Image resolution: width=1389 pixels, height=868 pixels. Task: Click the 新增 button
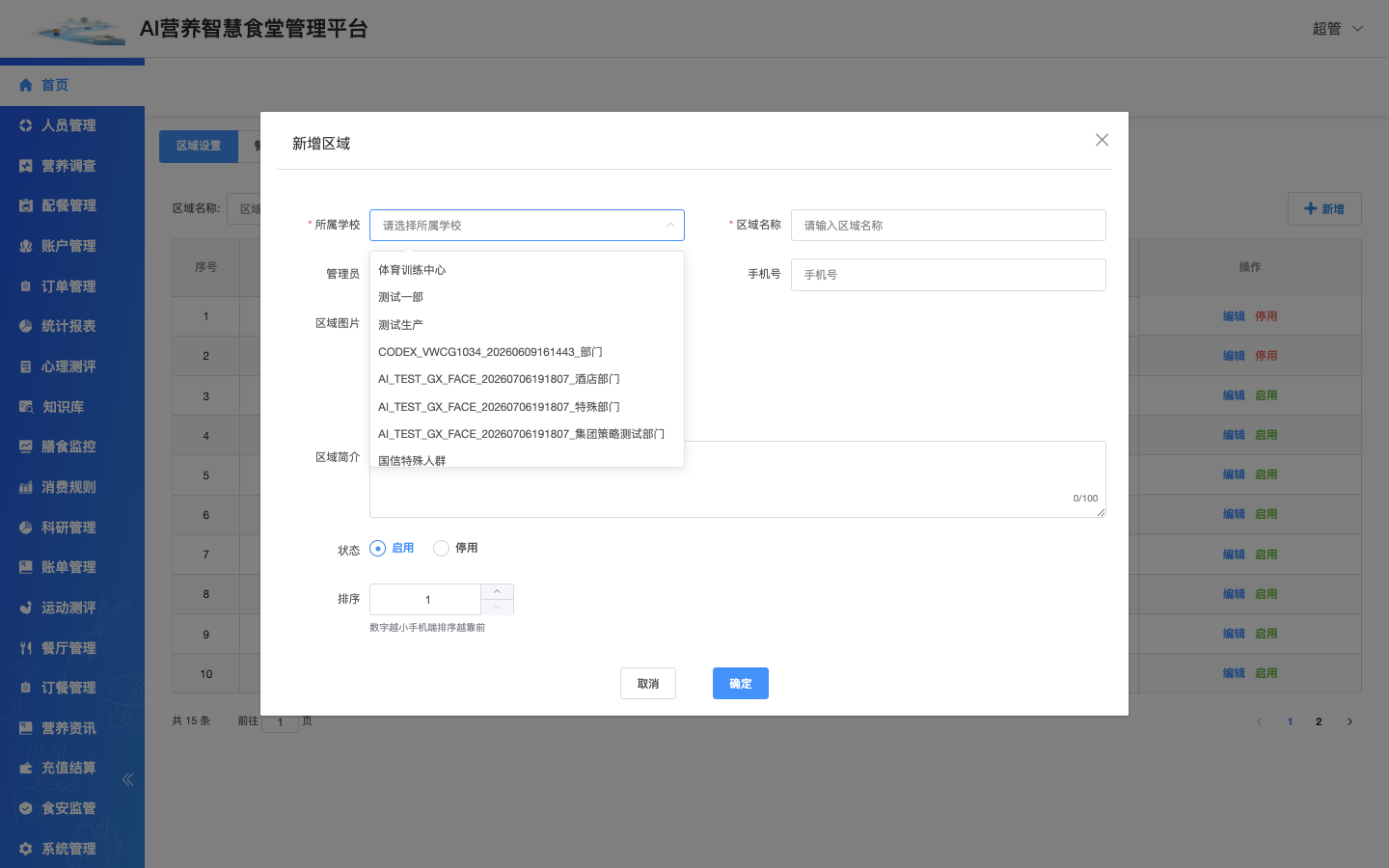point(1324,209)
